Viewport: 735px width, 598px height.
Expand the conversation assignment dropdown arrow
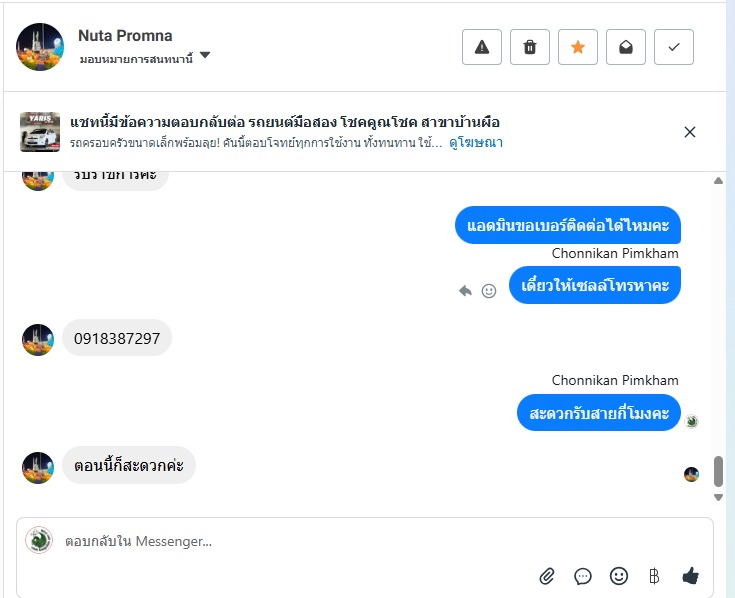[x=205, y=56]
